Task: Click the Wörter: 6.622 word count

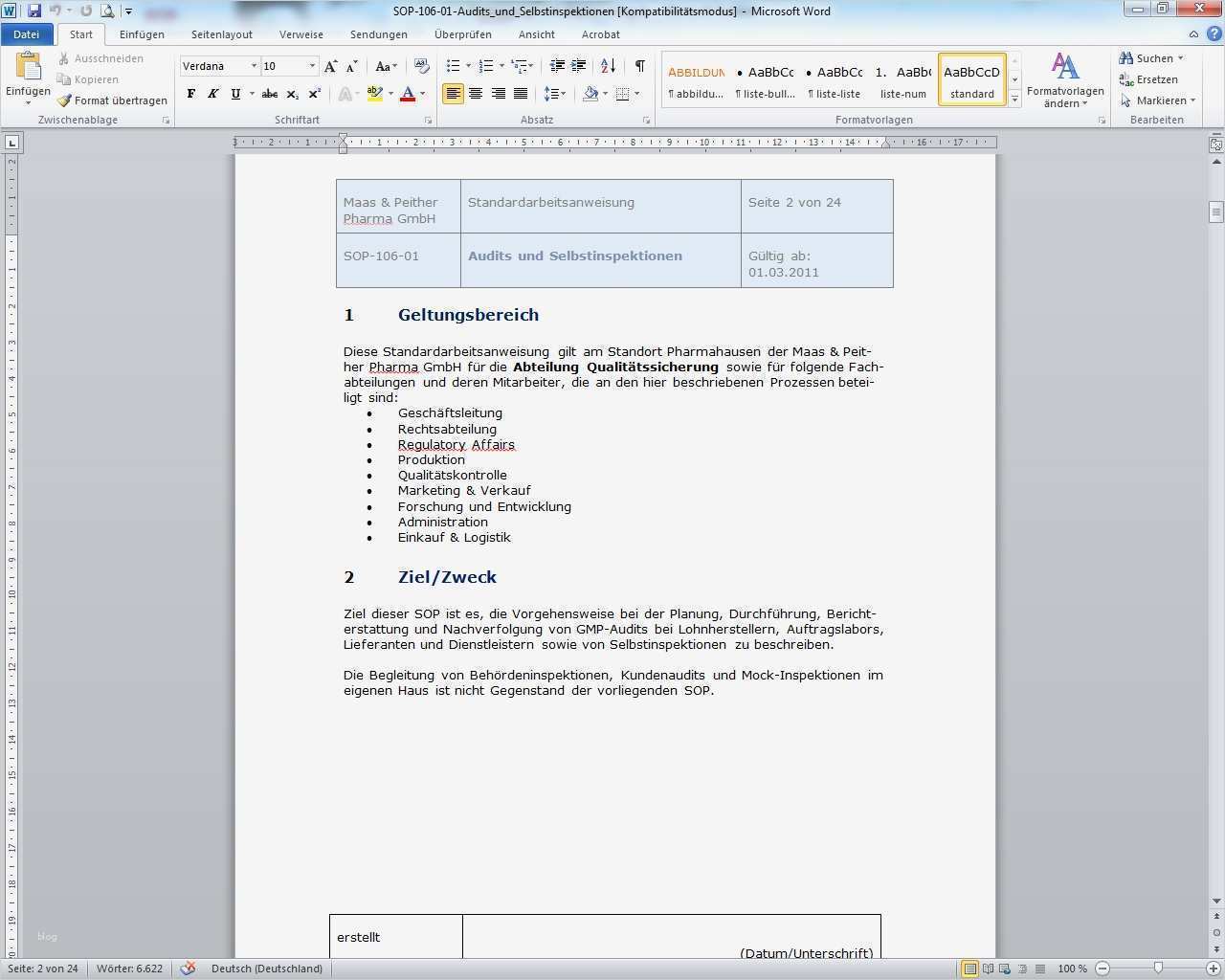Action: coord(129,969)
